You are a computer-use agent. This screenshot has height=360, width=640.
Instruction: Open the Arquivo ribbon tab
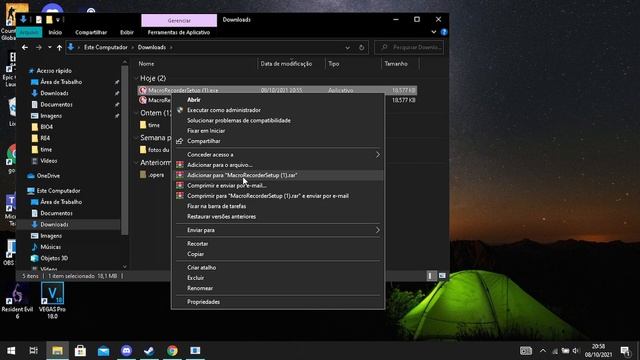pos(29,32)
